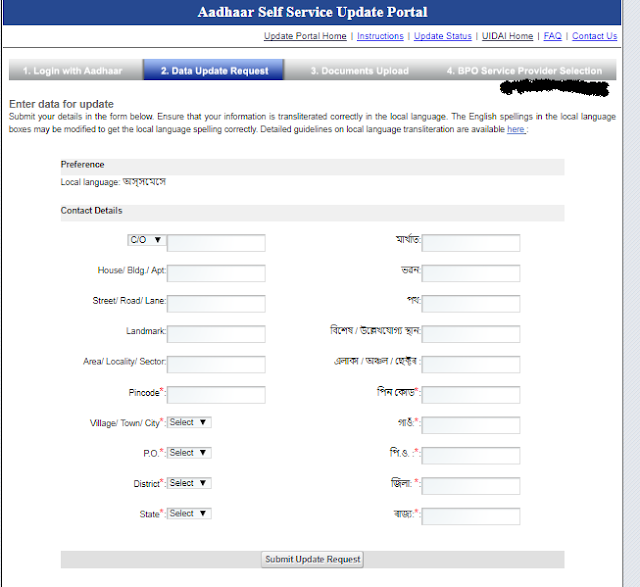Select the Documents Upload step tab
640x587 pixels.
359,70
